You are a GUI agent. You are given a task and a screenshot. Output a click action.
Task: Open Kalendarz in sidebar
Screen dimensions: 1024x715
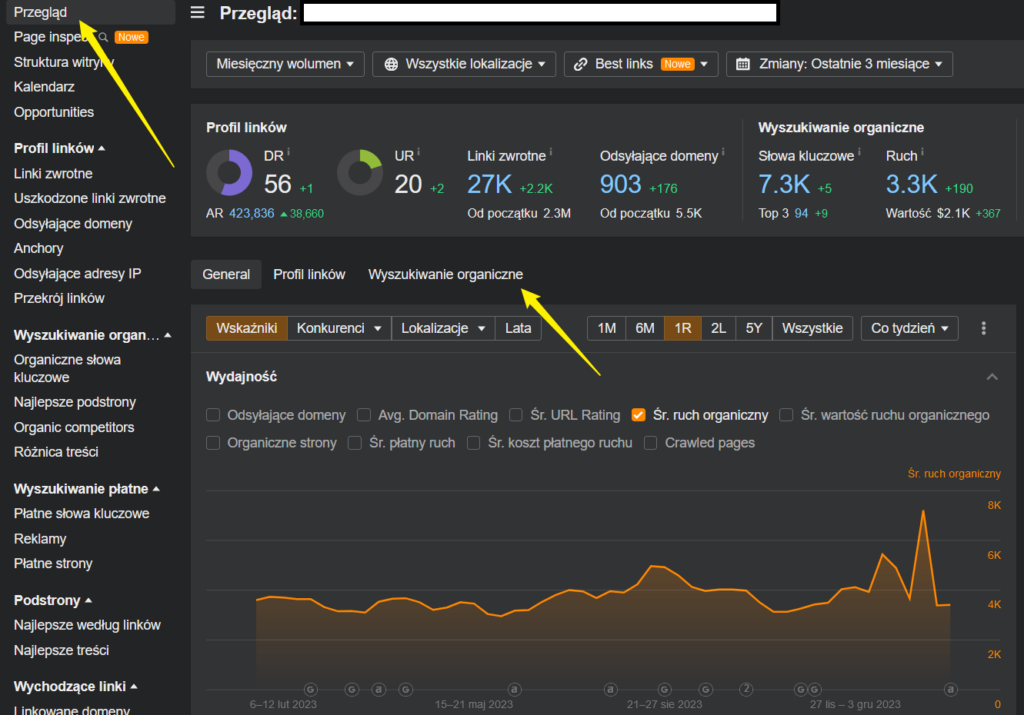click(x=44, y=87)
